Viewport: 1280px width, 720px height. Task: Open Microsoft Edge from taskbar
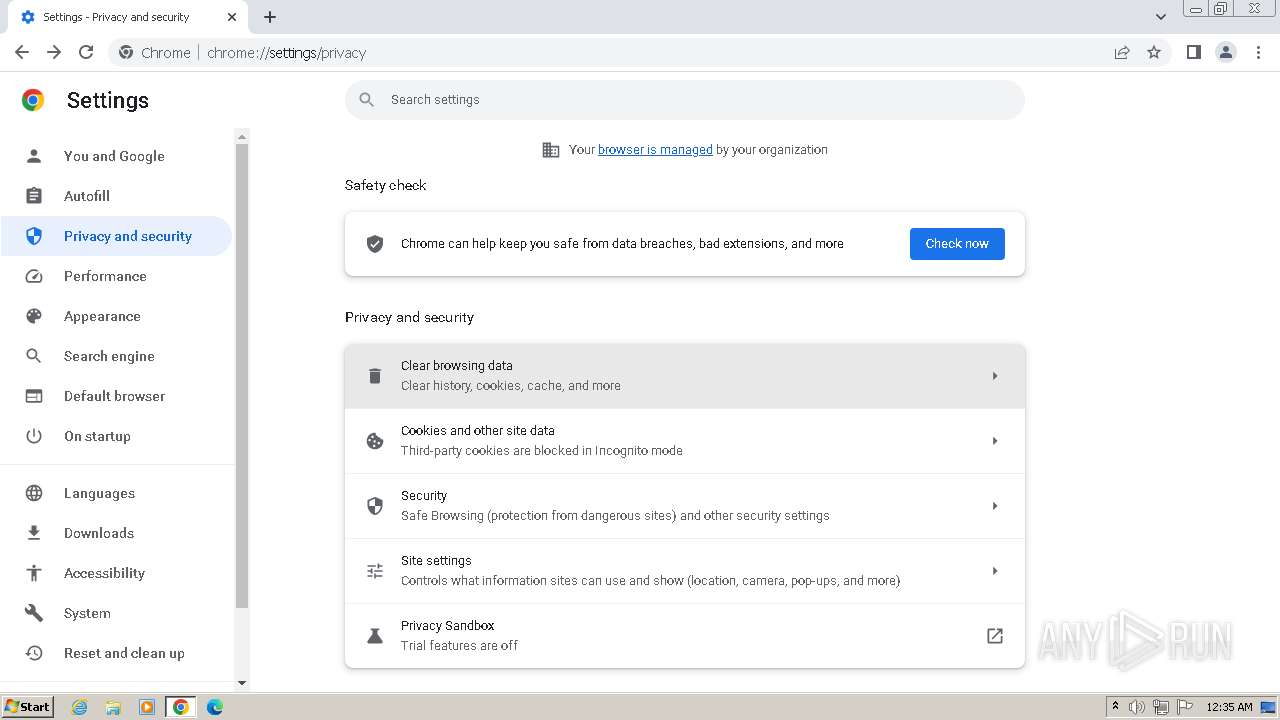click(x=215, y=707)
